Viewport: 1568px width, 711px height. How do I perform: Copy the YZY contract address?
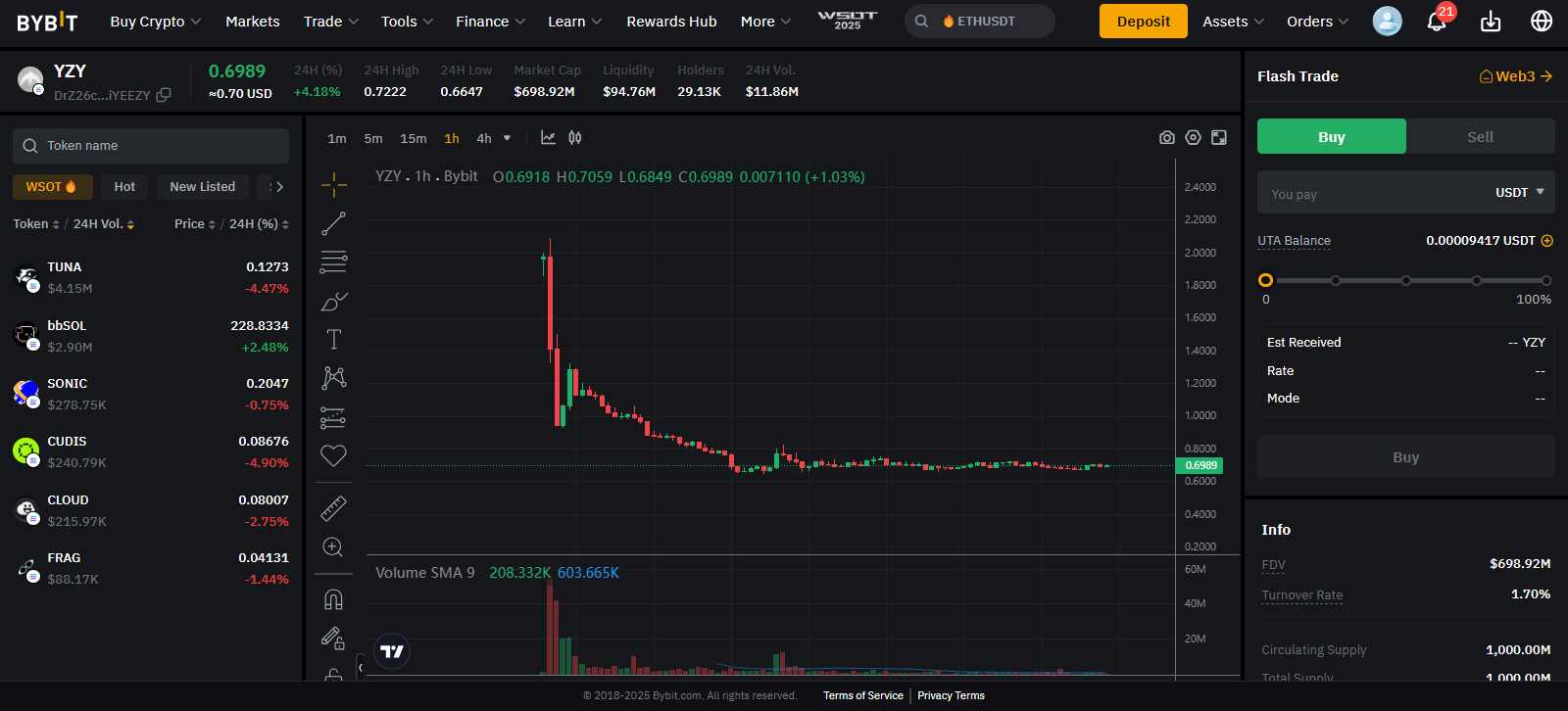pyautogui.click(x=164, y=95)
